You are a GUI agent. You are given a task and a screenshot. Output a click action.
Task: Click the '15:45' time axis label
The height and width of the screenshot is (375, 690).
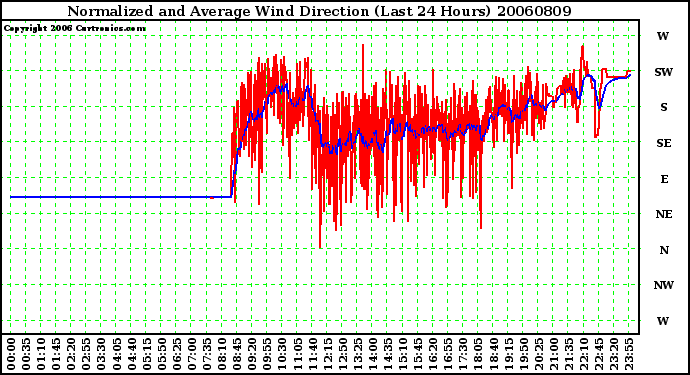(x=418, y=354)
